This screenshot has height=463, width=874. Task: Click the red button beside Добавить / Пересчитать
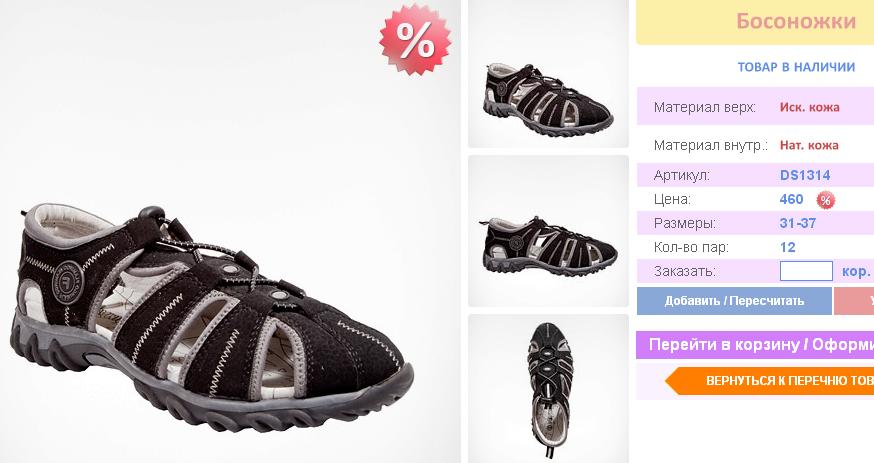854,301
